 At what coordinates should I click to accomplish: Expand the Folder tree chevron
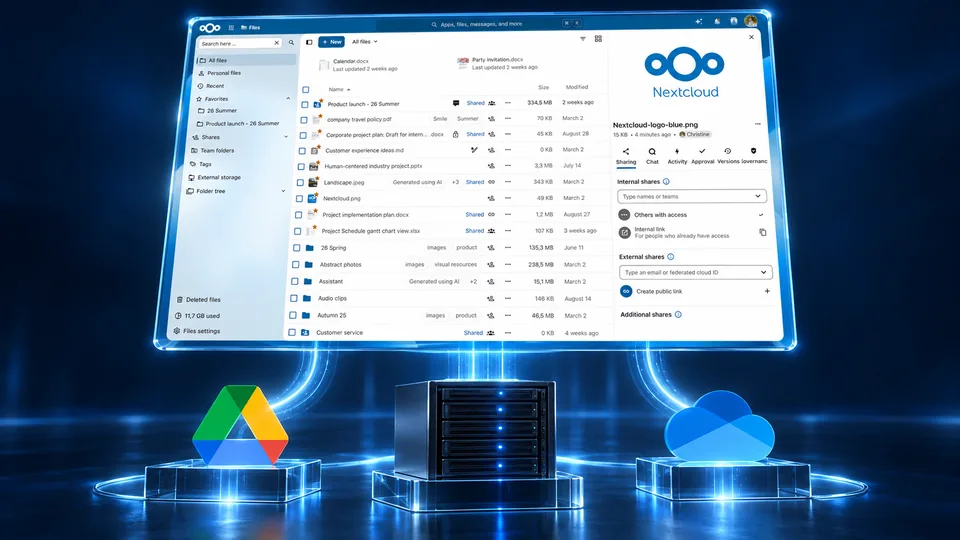click(283, 191)
